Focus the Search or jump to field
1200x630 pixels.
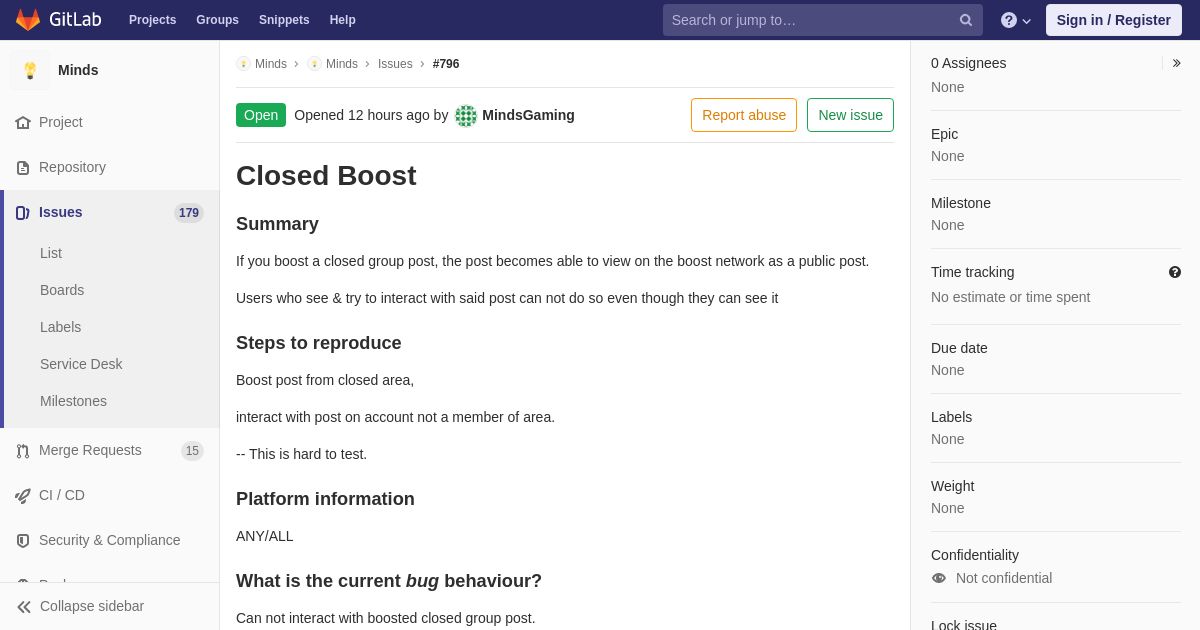[x=822, y=20]
